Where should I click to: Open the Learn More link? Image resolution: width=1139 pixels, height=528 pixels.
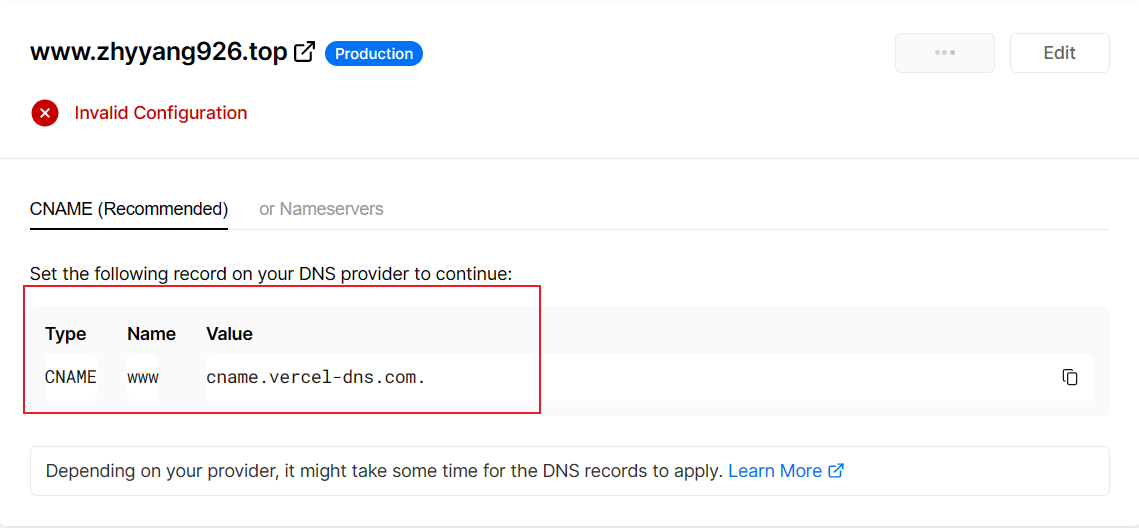click(x=775, y=471)
